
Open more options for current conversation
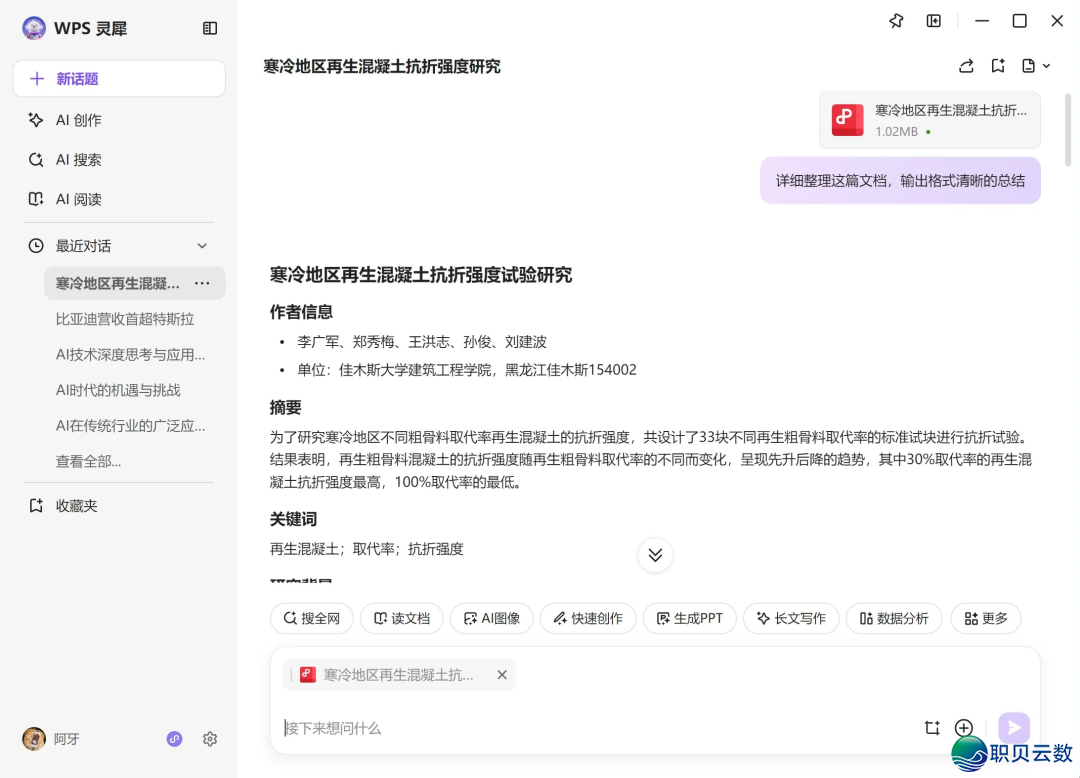coord(202,283)
